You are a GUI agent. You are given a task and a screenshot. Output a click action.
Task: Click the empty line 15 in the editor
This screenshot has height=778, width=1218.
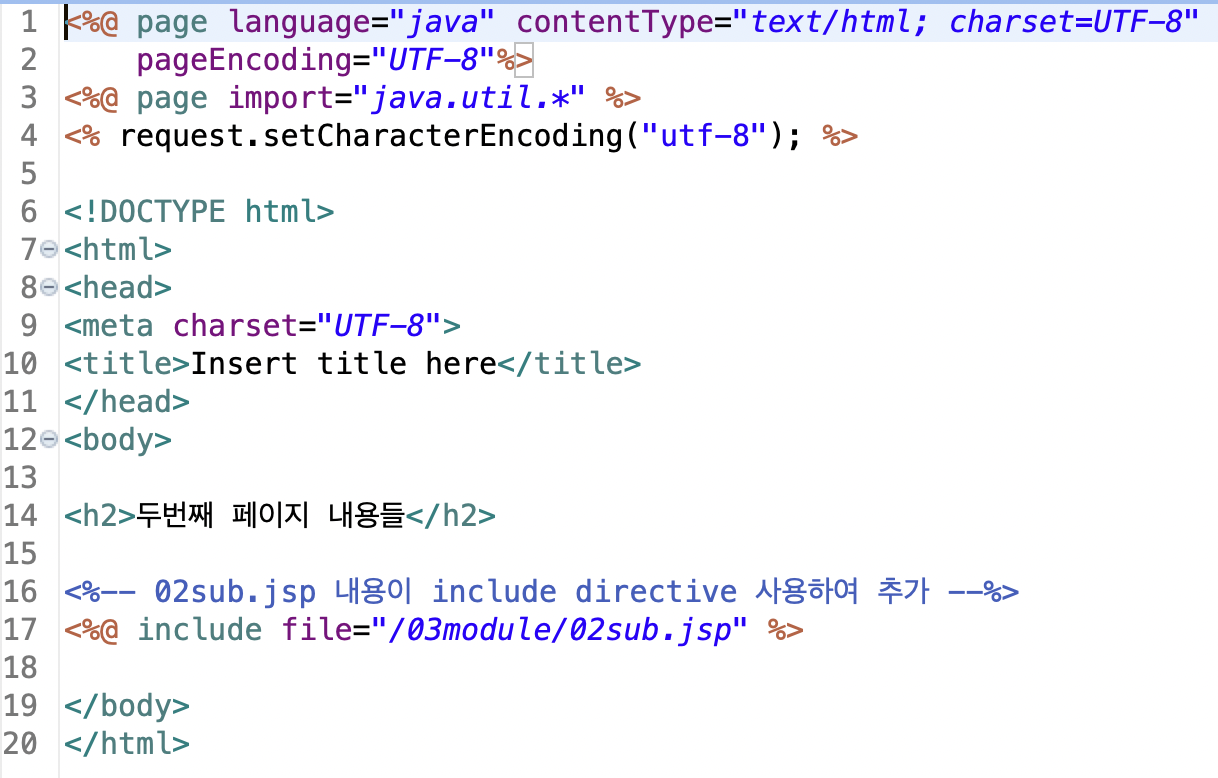tap(638, 554)
